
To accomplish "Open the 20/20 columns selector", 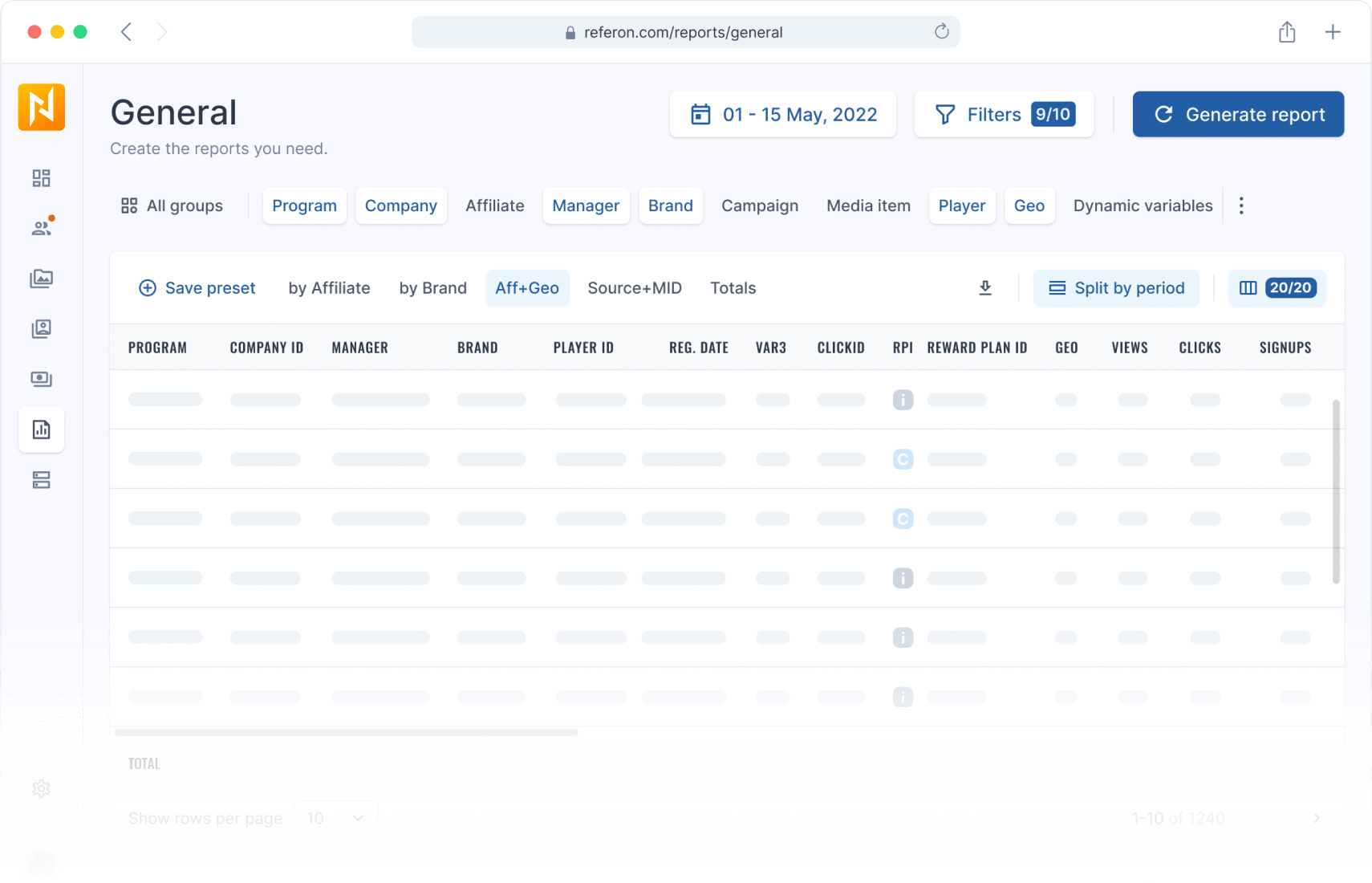I will point(1277,288).
